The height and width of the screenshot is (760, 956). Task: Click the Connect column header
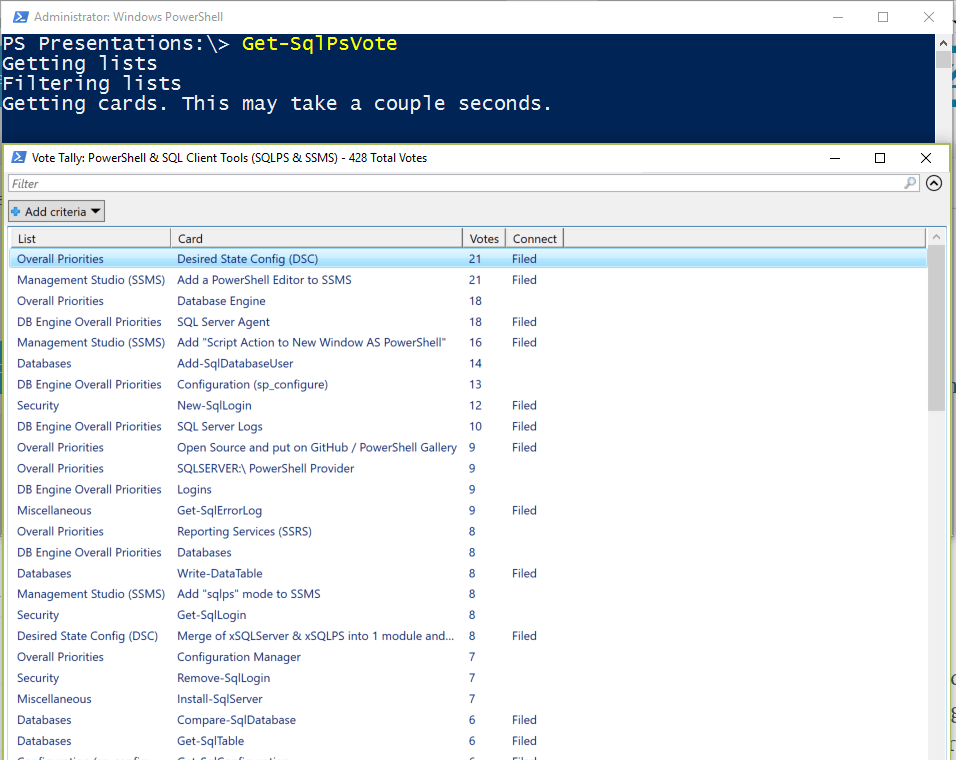tap(534, 238)
